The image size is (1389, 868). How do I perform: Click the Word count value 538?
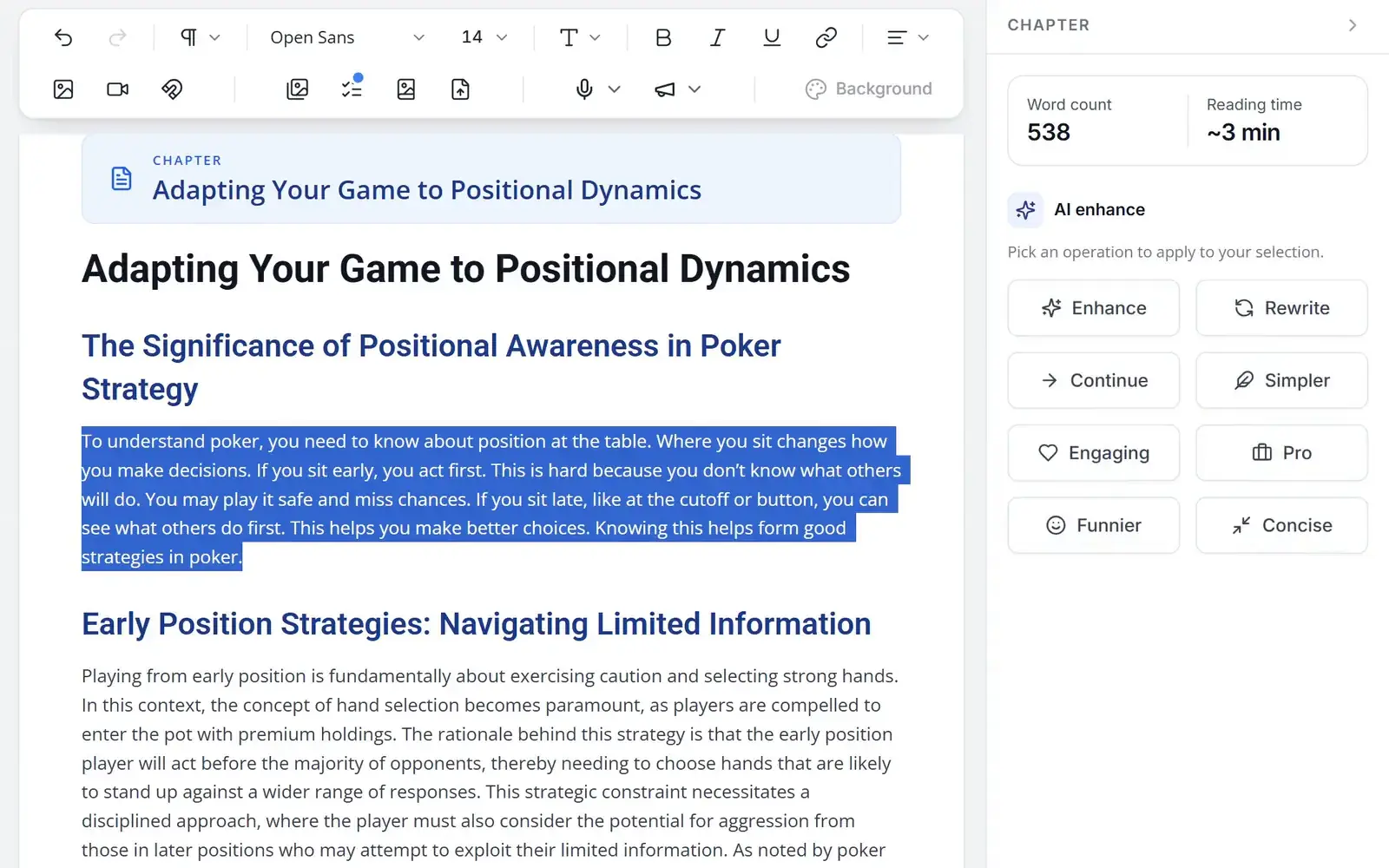pyautogui.click(x=1049, y=133)
